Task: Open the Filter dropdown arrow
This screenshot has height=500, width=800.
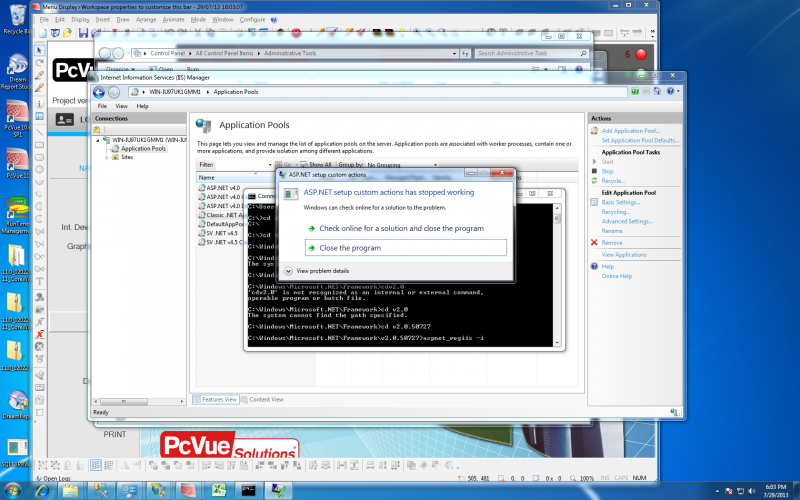Action: 270,165
